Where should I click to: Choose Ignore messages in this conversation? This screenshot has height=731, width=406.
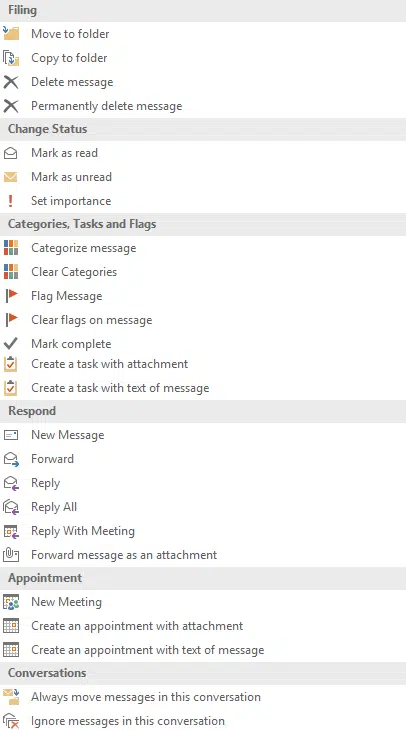pos(128,721)
